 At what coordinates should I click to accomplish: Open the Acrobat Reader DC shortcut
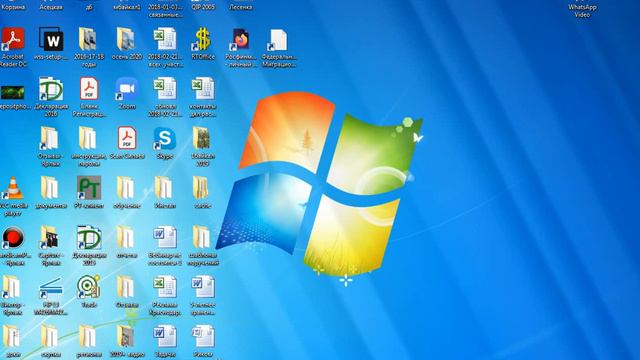tap(13, 39)
